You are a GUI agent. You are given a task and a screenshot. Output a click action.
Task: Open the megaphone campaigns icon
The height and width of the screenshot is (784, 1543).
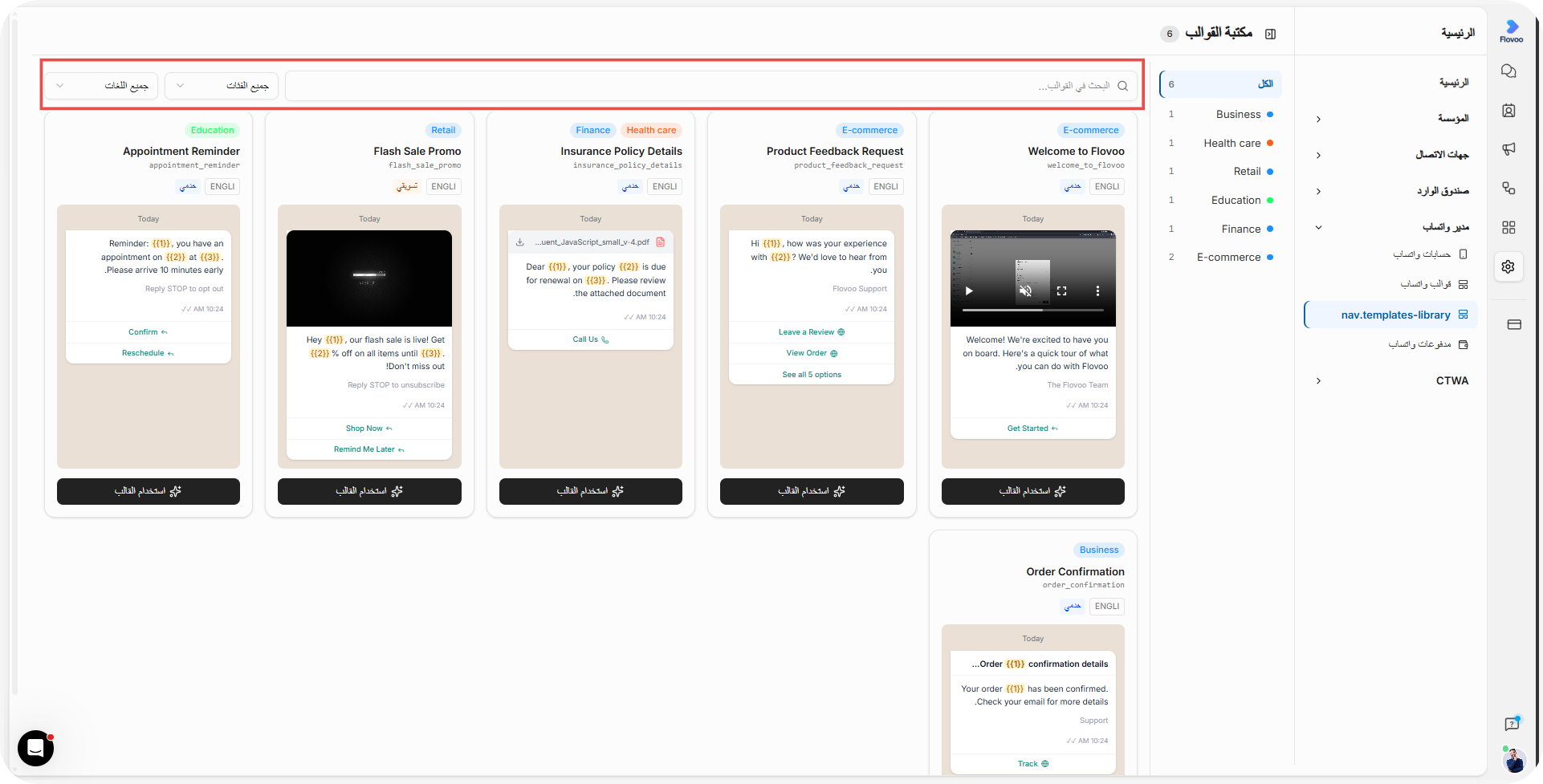pos(1508,149)
